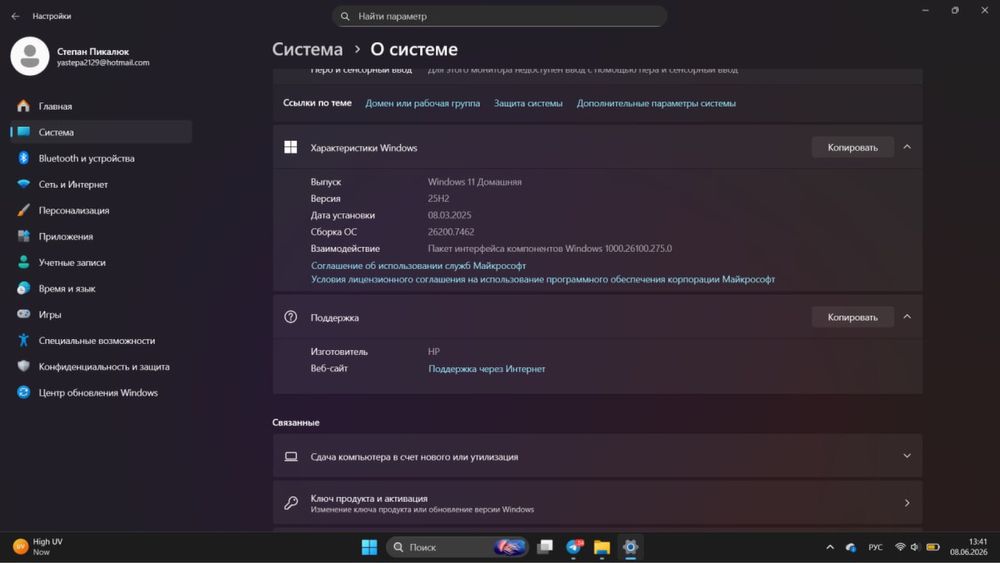
Task: Open Соглашение об использовании служб Майкрософт
Action: point(418,265)
